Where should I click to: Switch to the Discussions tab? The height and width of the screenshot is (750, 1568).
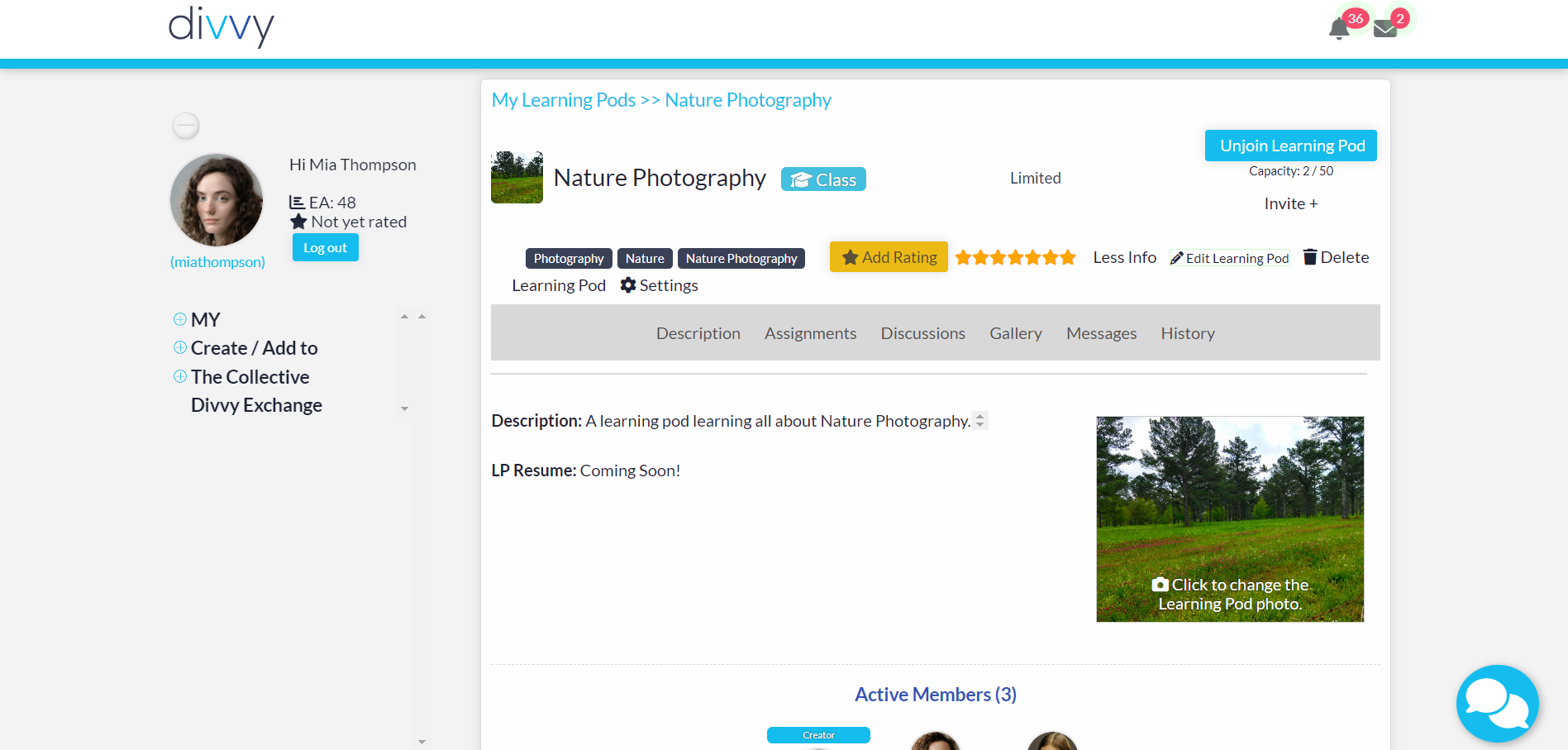(x=922, y=333)
